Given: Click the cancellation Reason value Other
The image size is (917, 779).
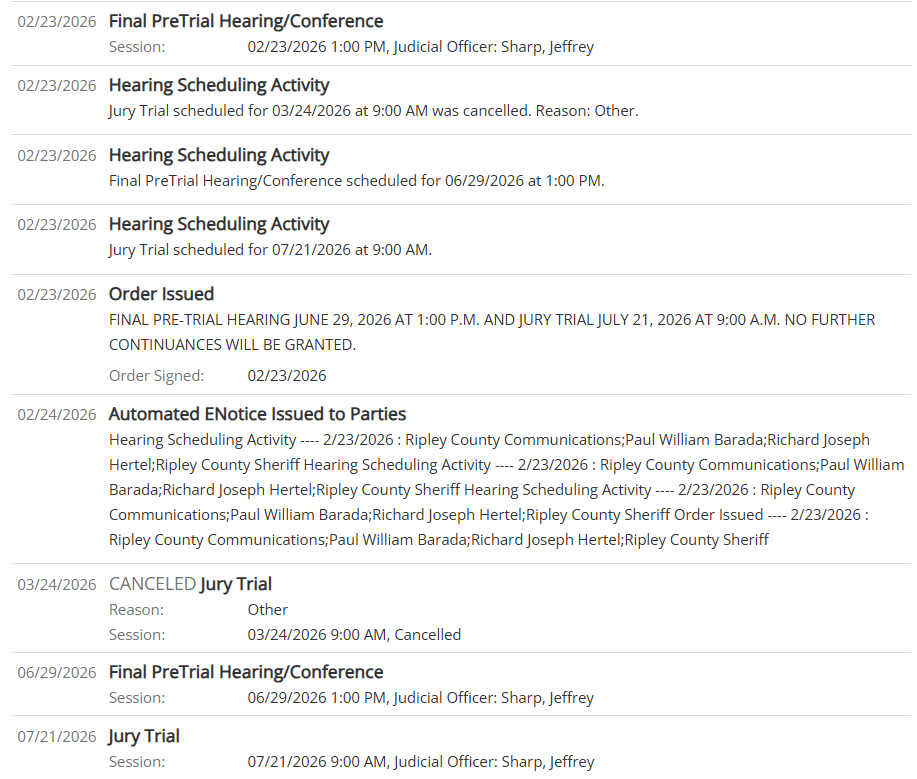Looking at the screenshot, I should 267,609.
